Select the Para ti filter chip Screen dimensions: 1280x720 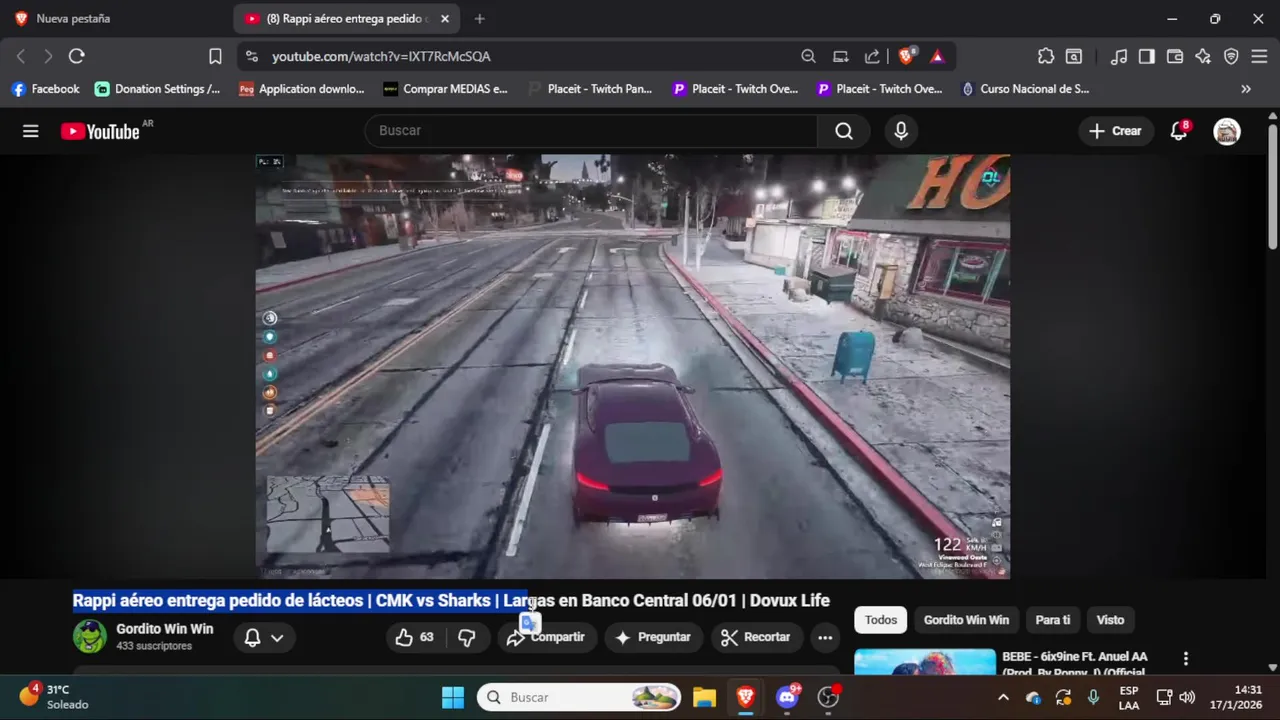pyautogui.click(x=1052, y=620)
